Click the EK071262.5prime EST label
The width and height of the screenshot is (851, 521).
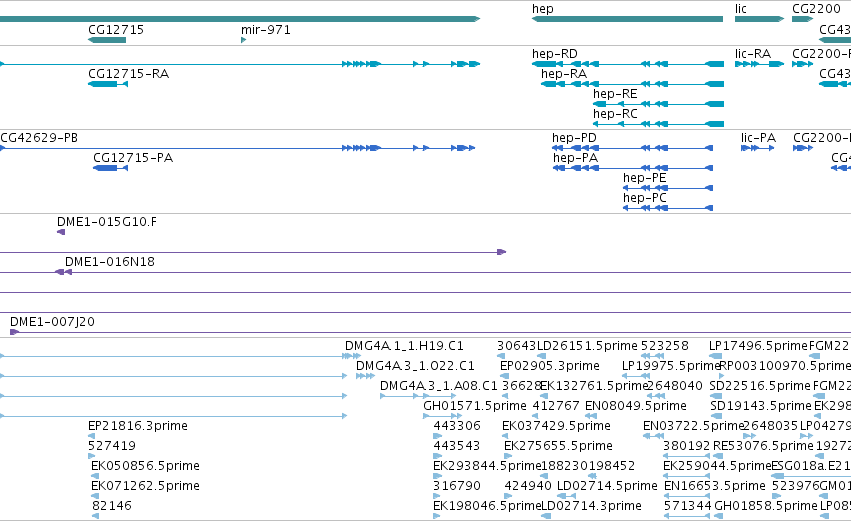145,486
